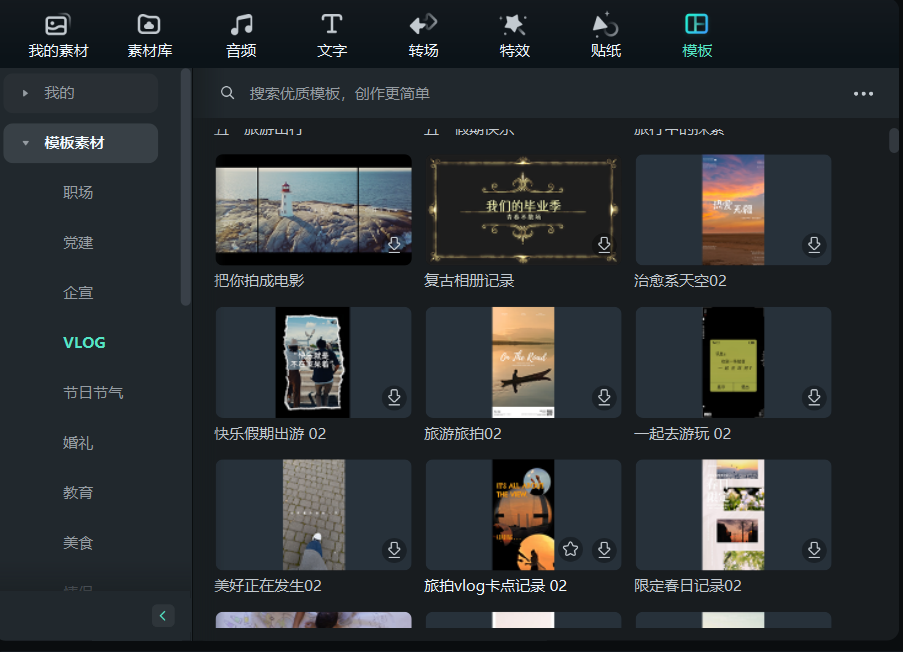Select the 文字 (Text) icon
This screenshot has height=652, width=903.
tap(331, 34)
